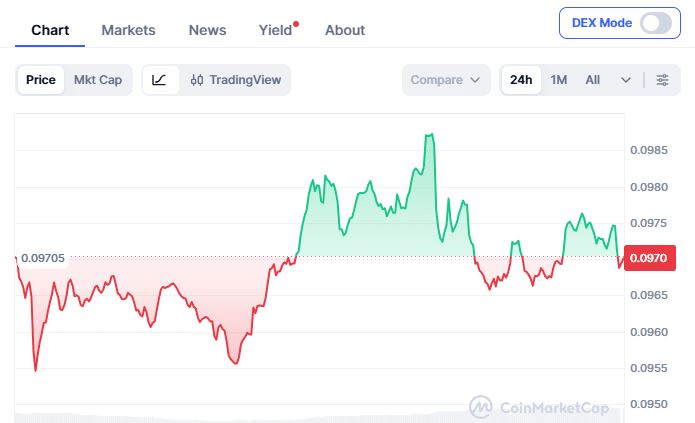Go to the About tab
Viewport: 695px width, 423px height.
[x=345, y=30]
